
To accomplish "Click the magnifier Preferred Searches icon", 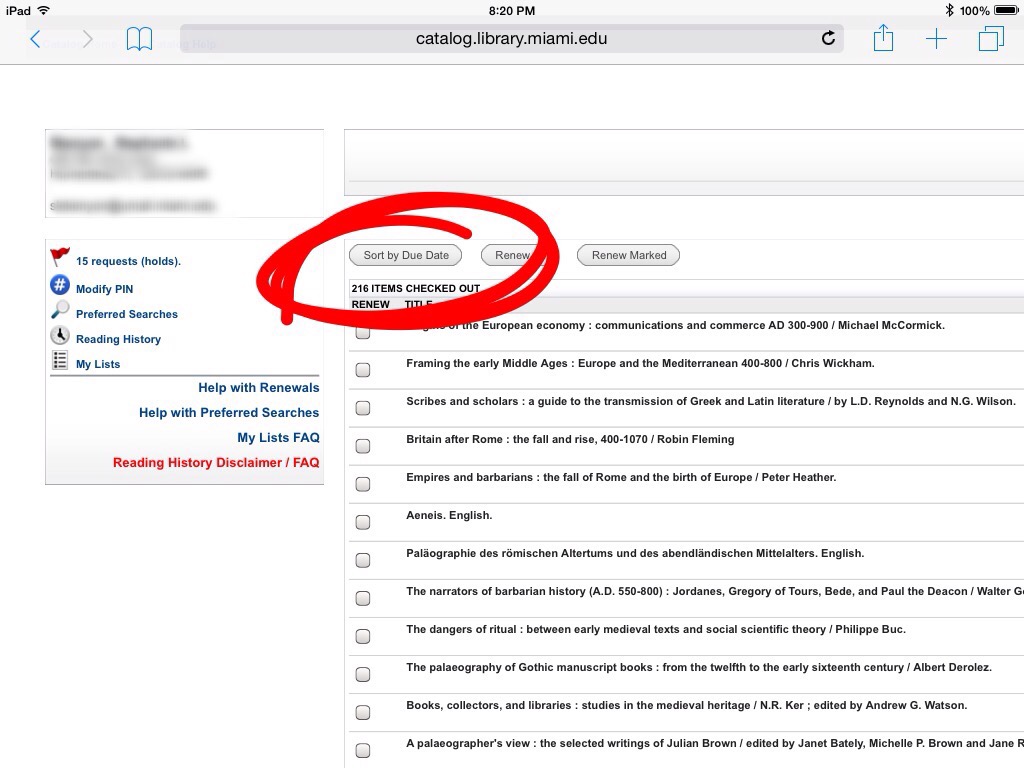I will [x=60, y=311].
